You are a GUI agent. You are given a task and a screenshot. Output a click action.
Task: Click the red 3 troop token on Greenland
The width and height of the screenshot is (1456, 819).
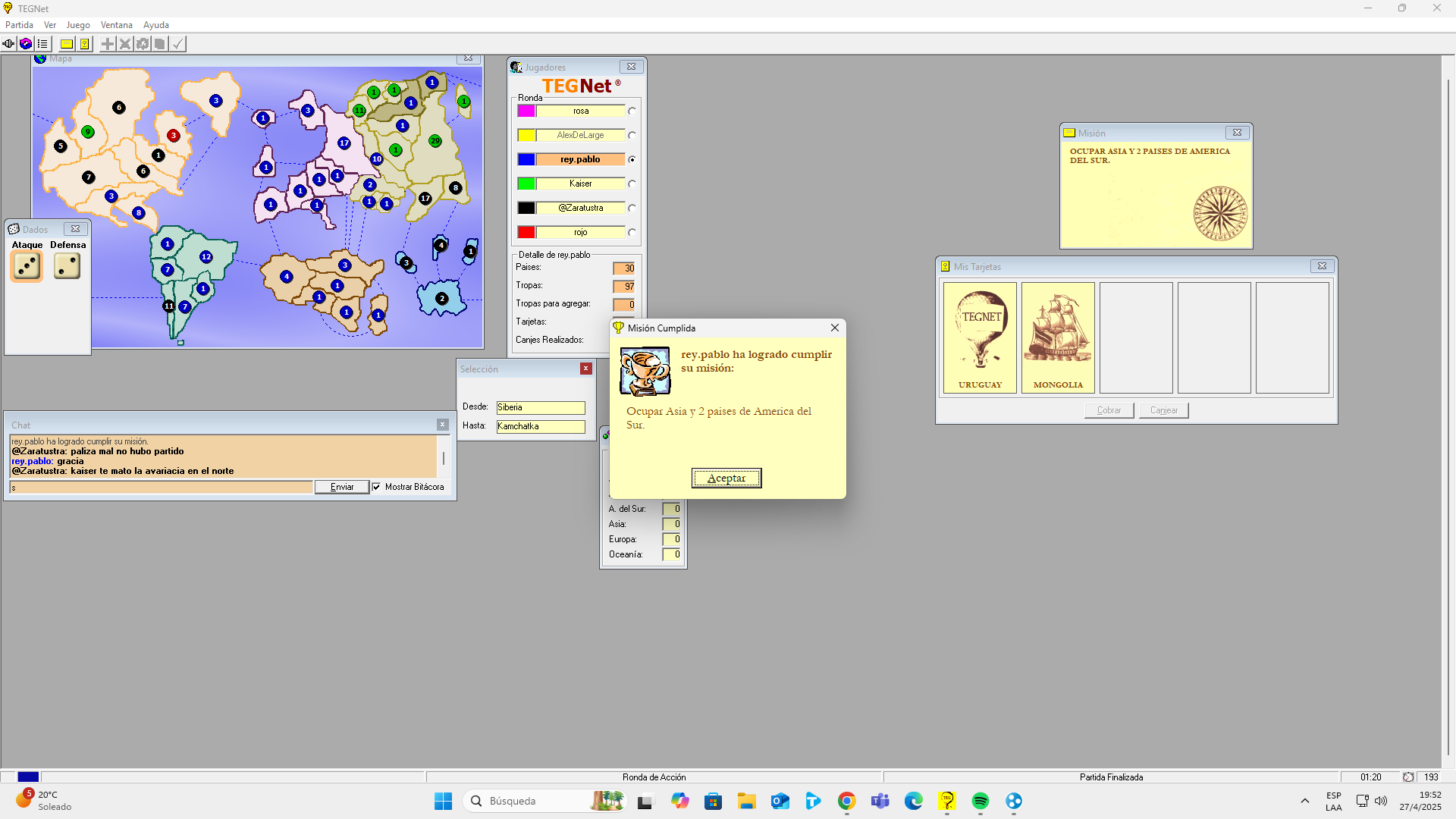pos(174,136)
